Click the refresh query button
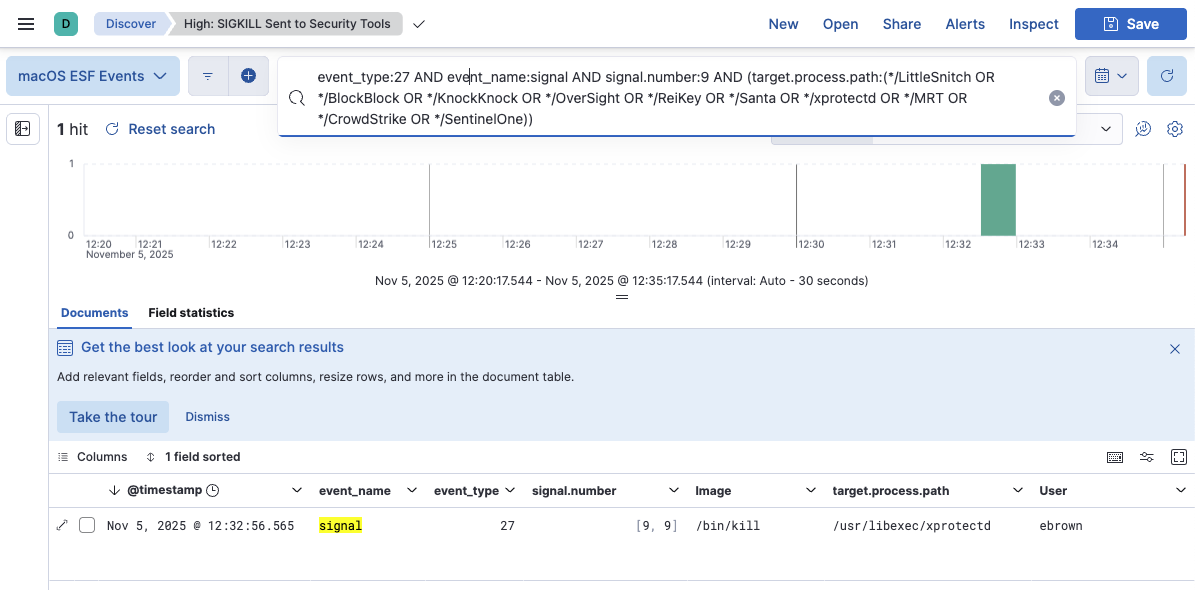The height and width of the screenshot is (590, 1195). (x=1166, y=76)
